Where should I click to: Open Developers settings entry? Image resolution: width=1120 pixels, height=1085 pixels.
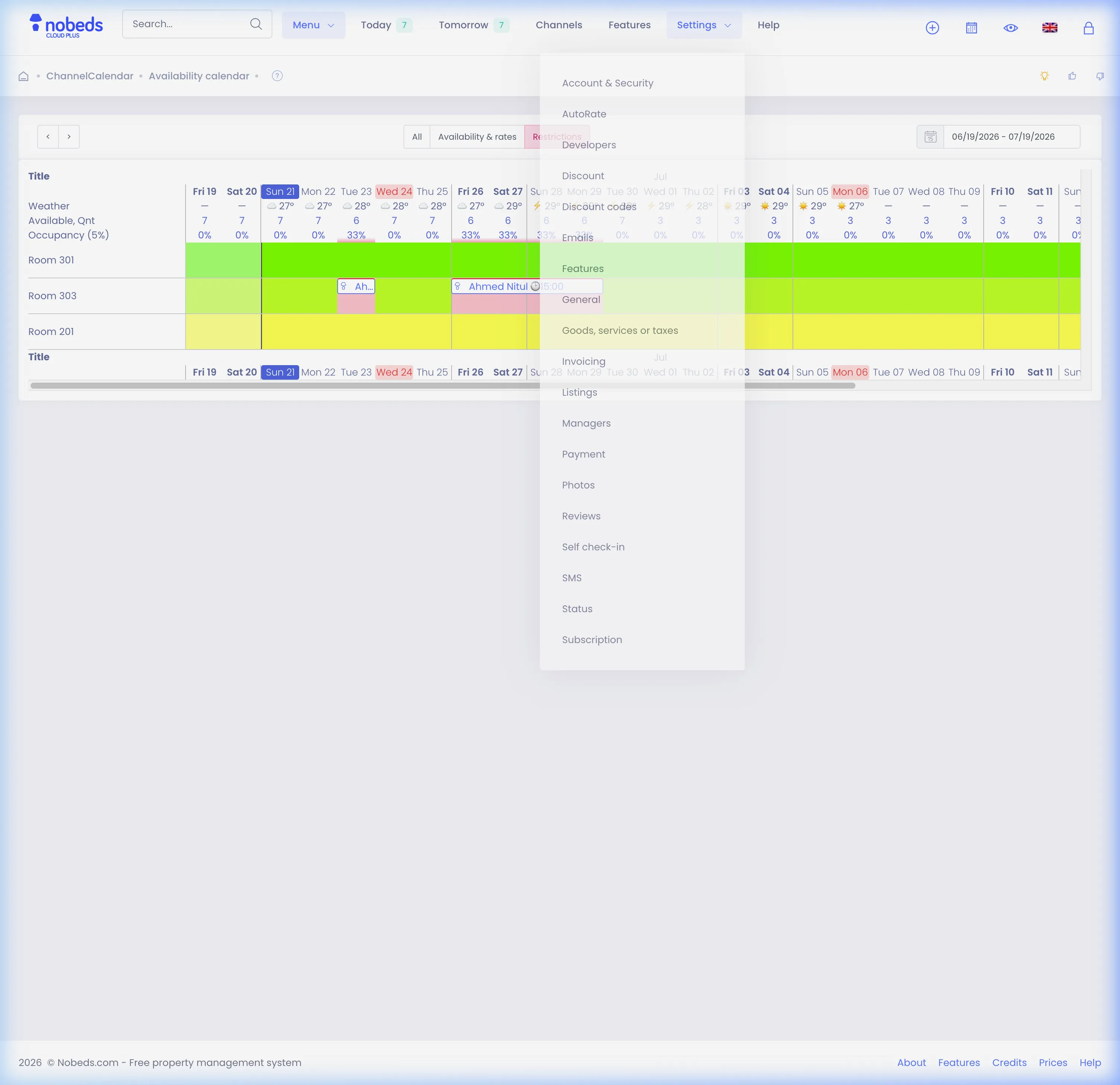pyautogui.click(x=589, y=145)
